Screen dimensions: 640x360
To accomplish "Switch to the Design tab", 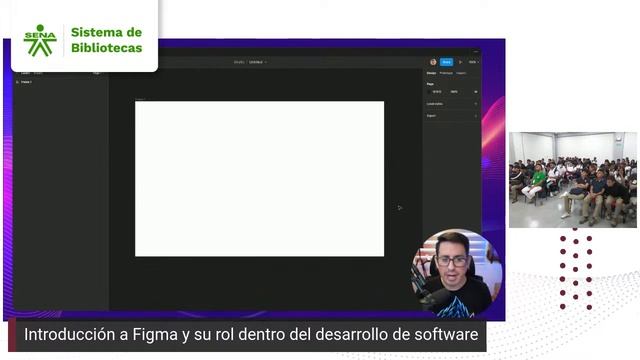I will coord(431,73).
